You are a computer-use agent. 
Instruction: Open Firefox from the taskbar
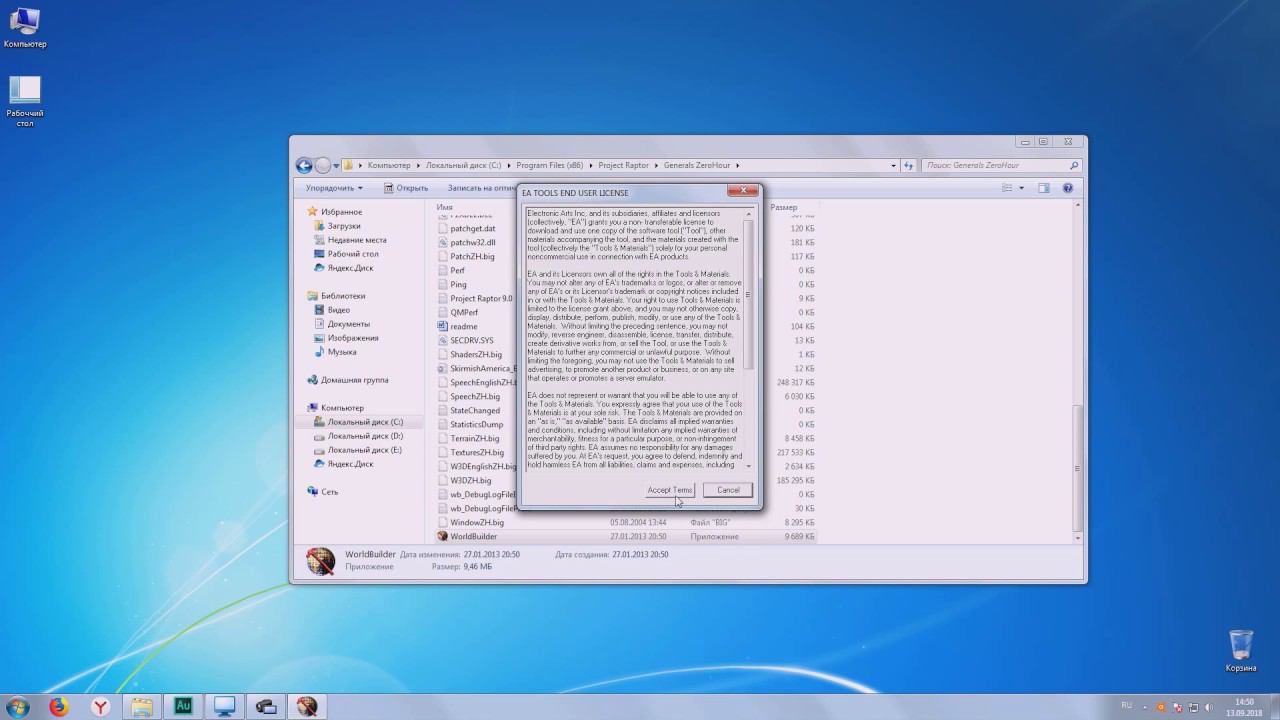click(58, 707)
